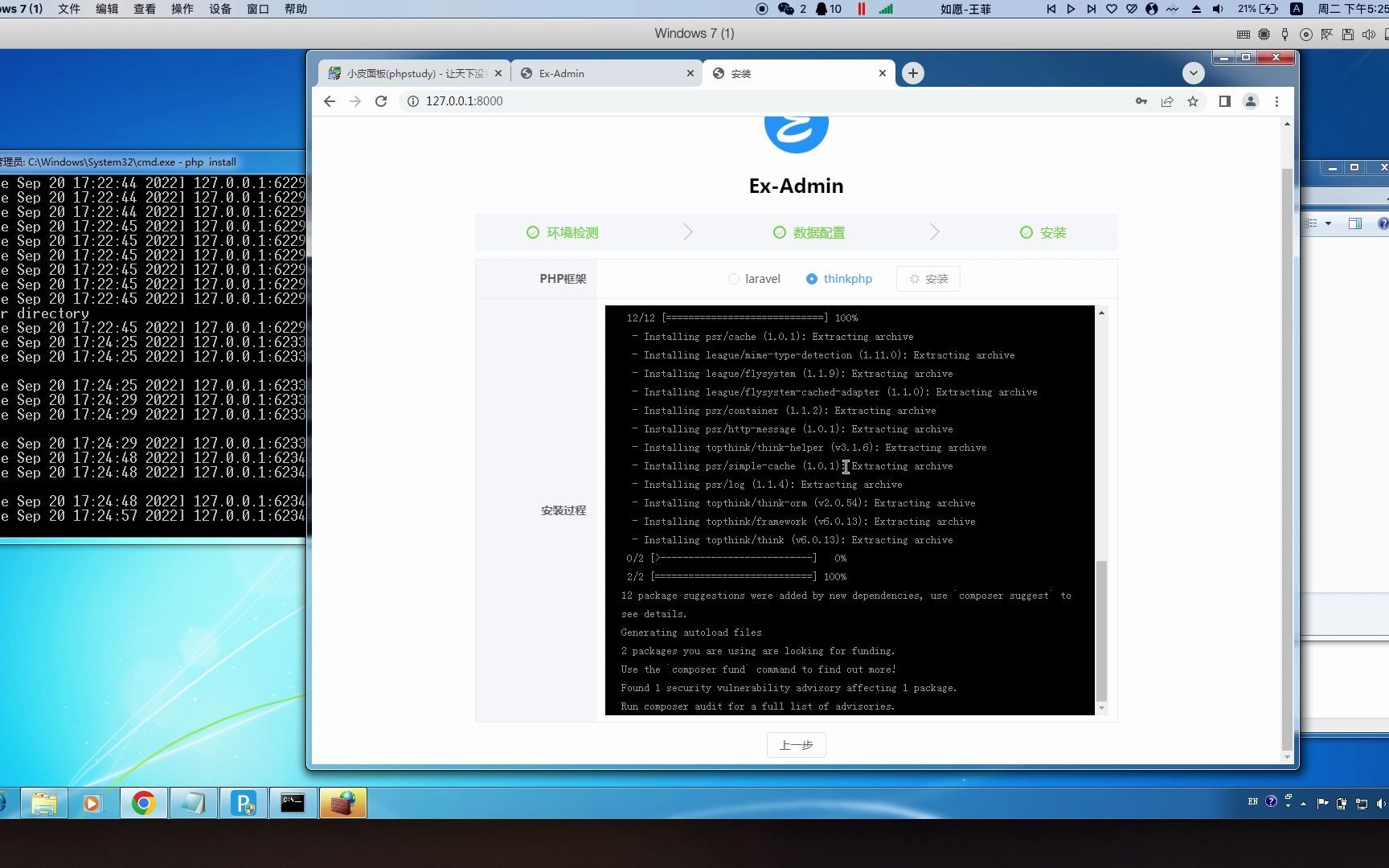This screenshot has width=1389, height=868.
Task: Click the cmd.exe window title bar
Action: [153, 162]
